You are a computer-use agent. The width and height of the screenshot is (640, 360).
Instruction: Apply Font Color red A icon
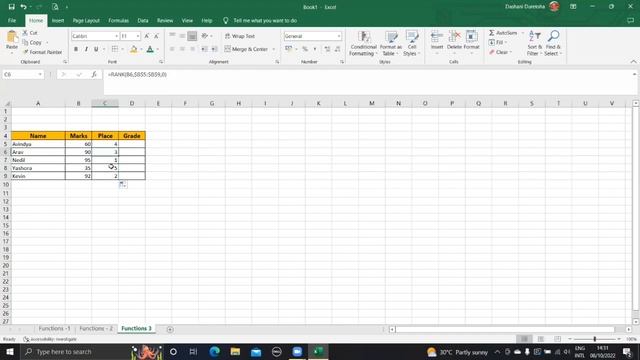tap(150, 49)
